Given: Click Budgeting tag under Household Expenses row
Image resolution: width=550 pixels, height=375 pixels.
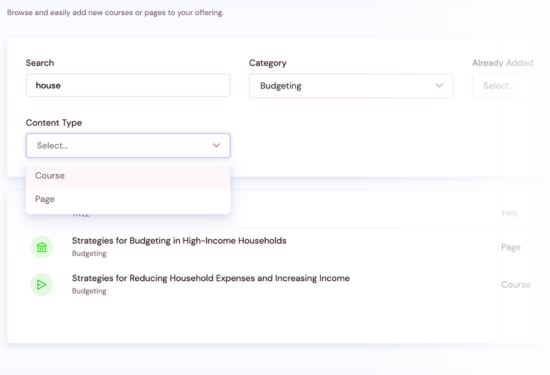Looking at the screenshot, I should click(x=89, y=291).
